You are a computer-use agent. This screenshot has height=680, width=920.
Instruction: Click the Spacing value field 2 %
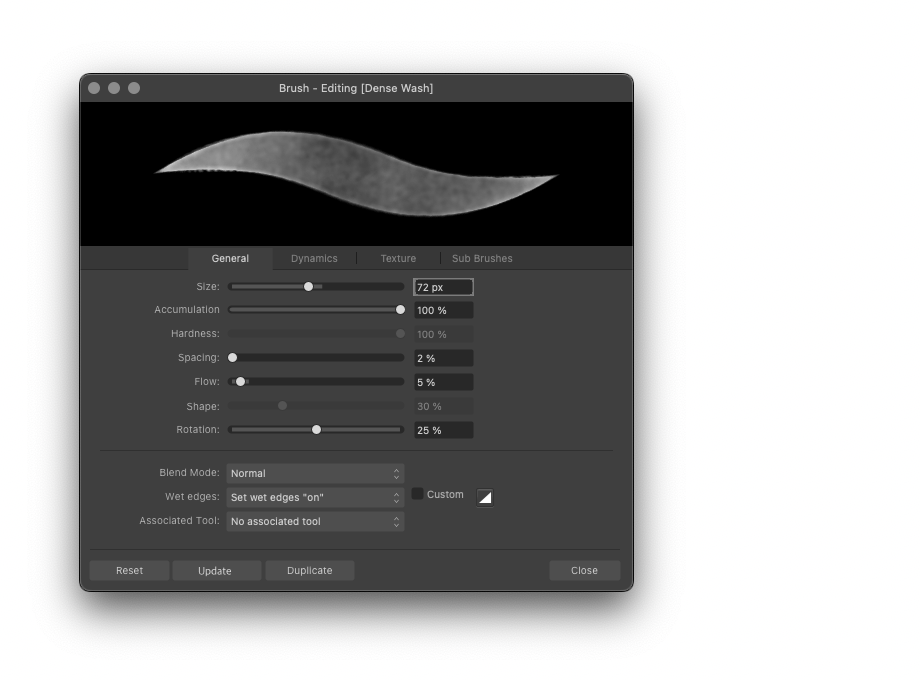click(x=444, y=358)
